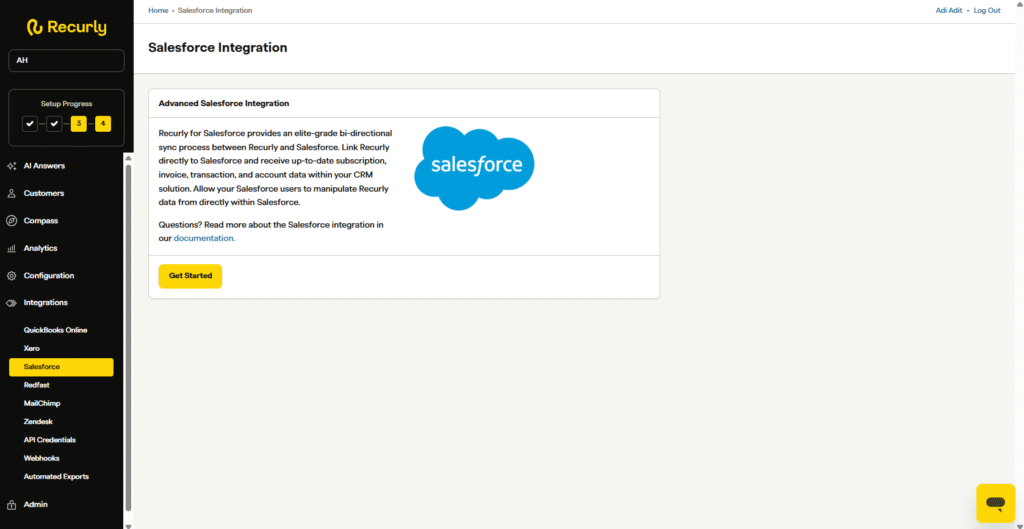Open setup step two checkmark
The height and width of the screenshot is (529, 1024).
tap(54, 123)
